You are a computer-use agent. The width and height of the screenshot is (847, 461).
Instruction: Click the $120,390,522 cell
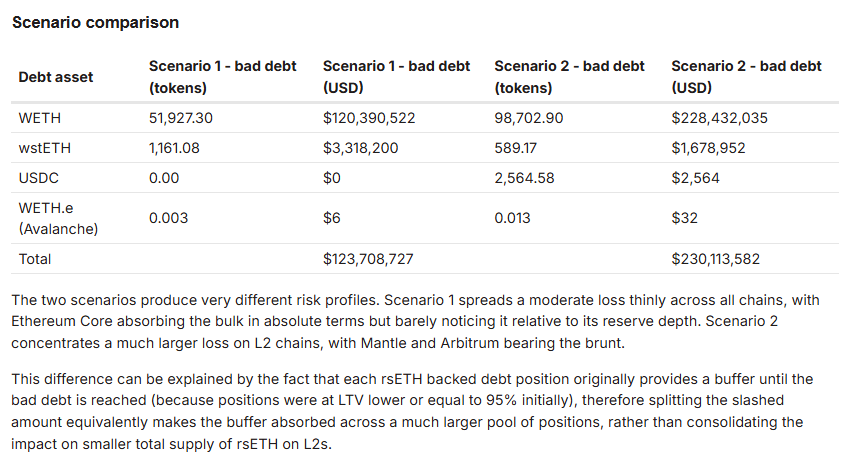[368, 118]
